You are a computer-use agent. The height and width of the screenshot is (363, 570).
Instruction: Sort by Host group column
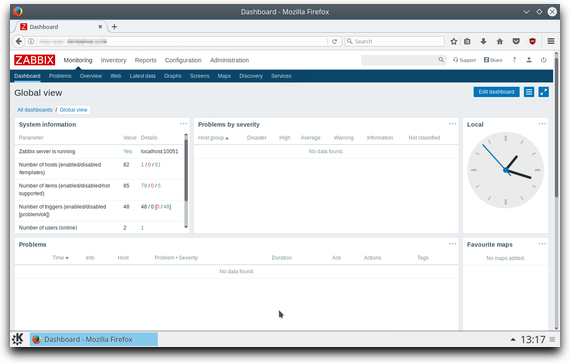213,138
